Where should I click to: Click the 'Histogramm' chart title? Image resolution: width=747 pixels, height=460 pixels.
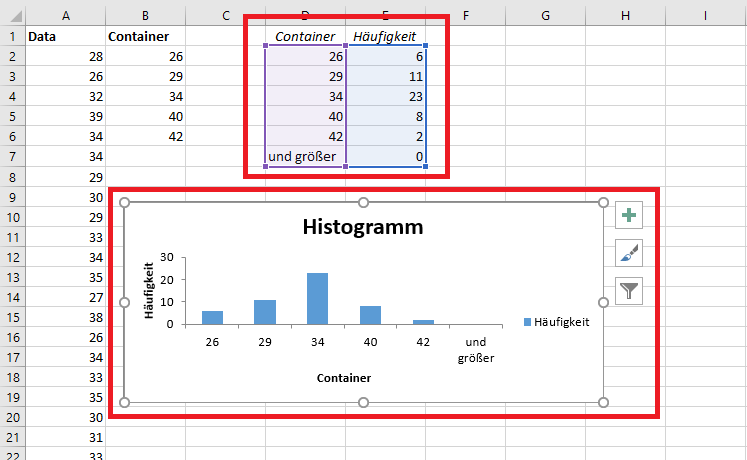(363, 227)
